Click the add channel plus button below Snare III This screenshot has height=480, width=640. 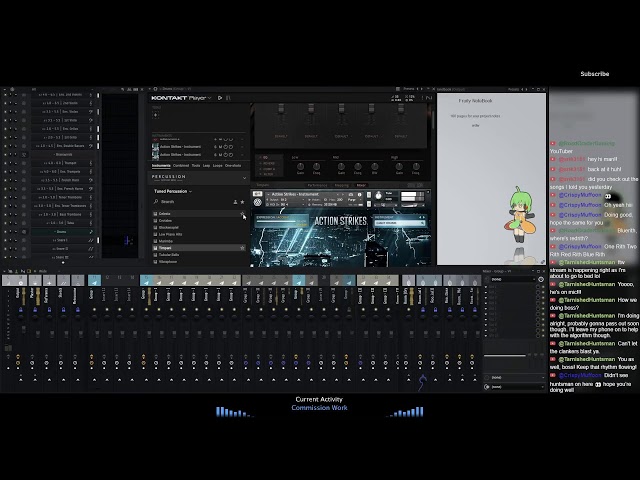63,263
